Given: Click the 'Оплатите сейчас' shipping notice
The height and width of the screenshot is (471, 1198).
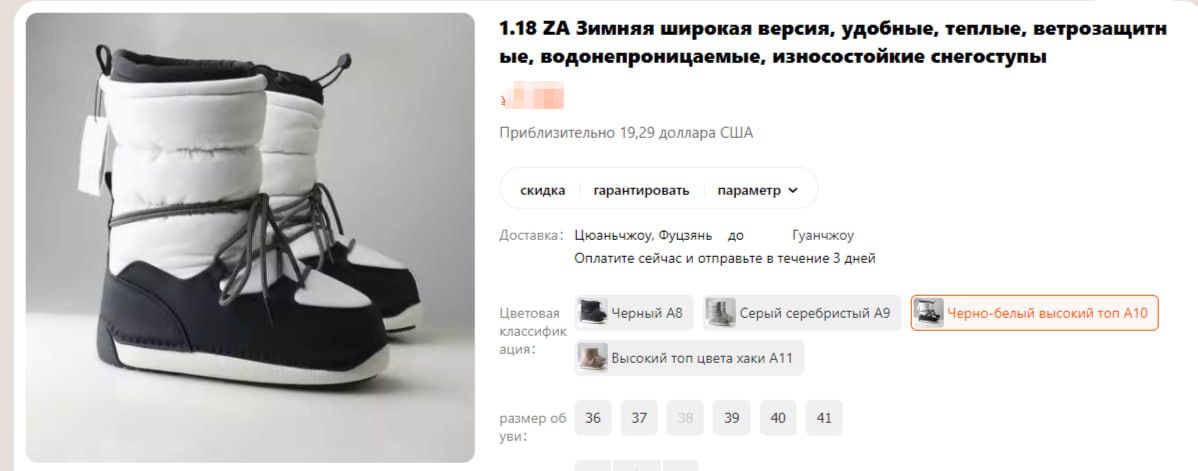Looking at the screenshot, I should (x=724, y=258).
